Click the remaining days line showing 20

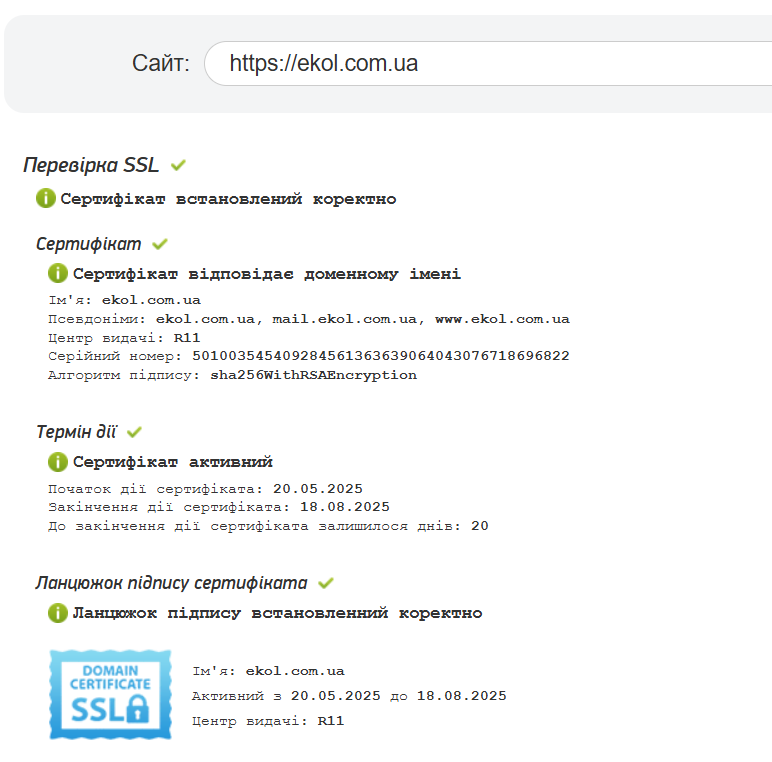click(x=268, y=526)
